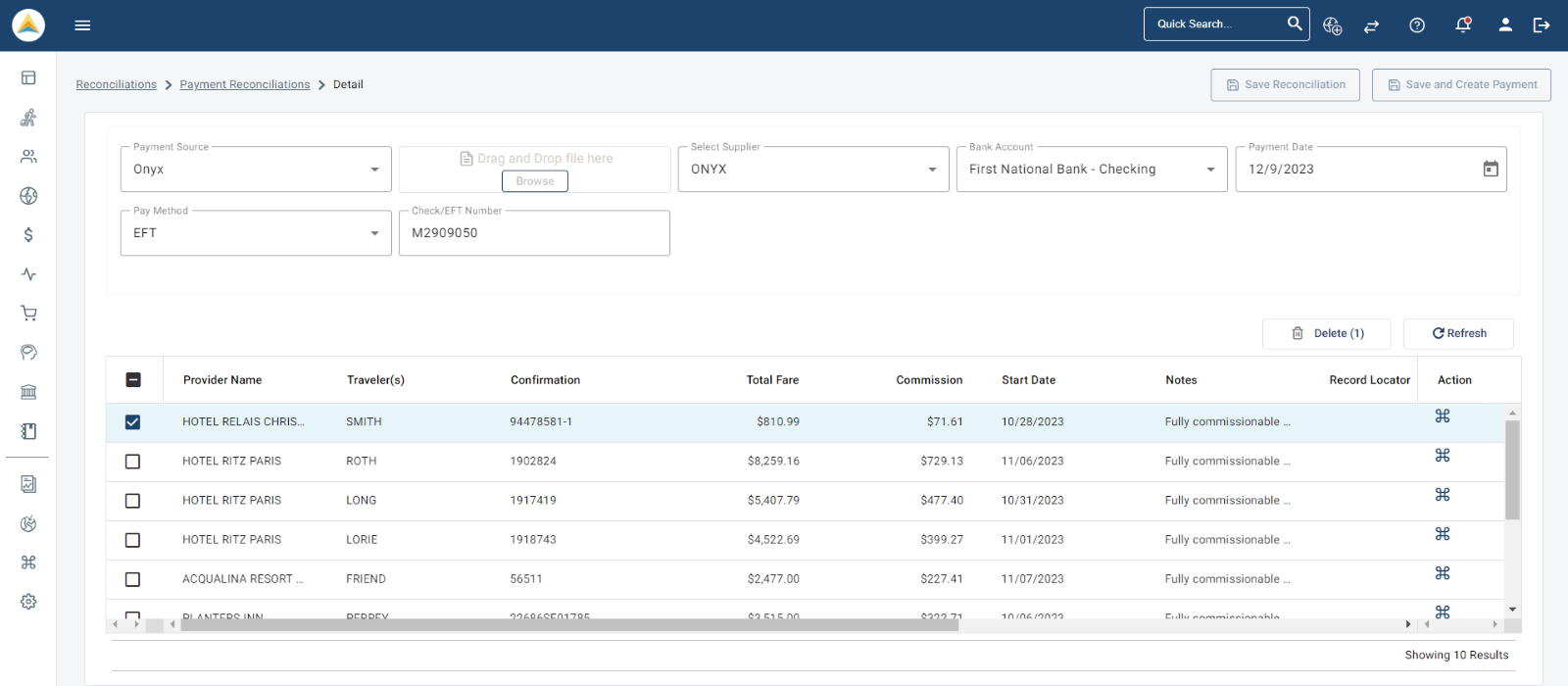This screenshot has width=1568, height=686.
Task: Expand the Pay Method EFT dropdown
Action: (256, 233)
